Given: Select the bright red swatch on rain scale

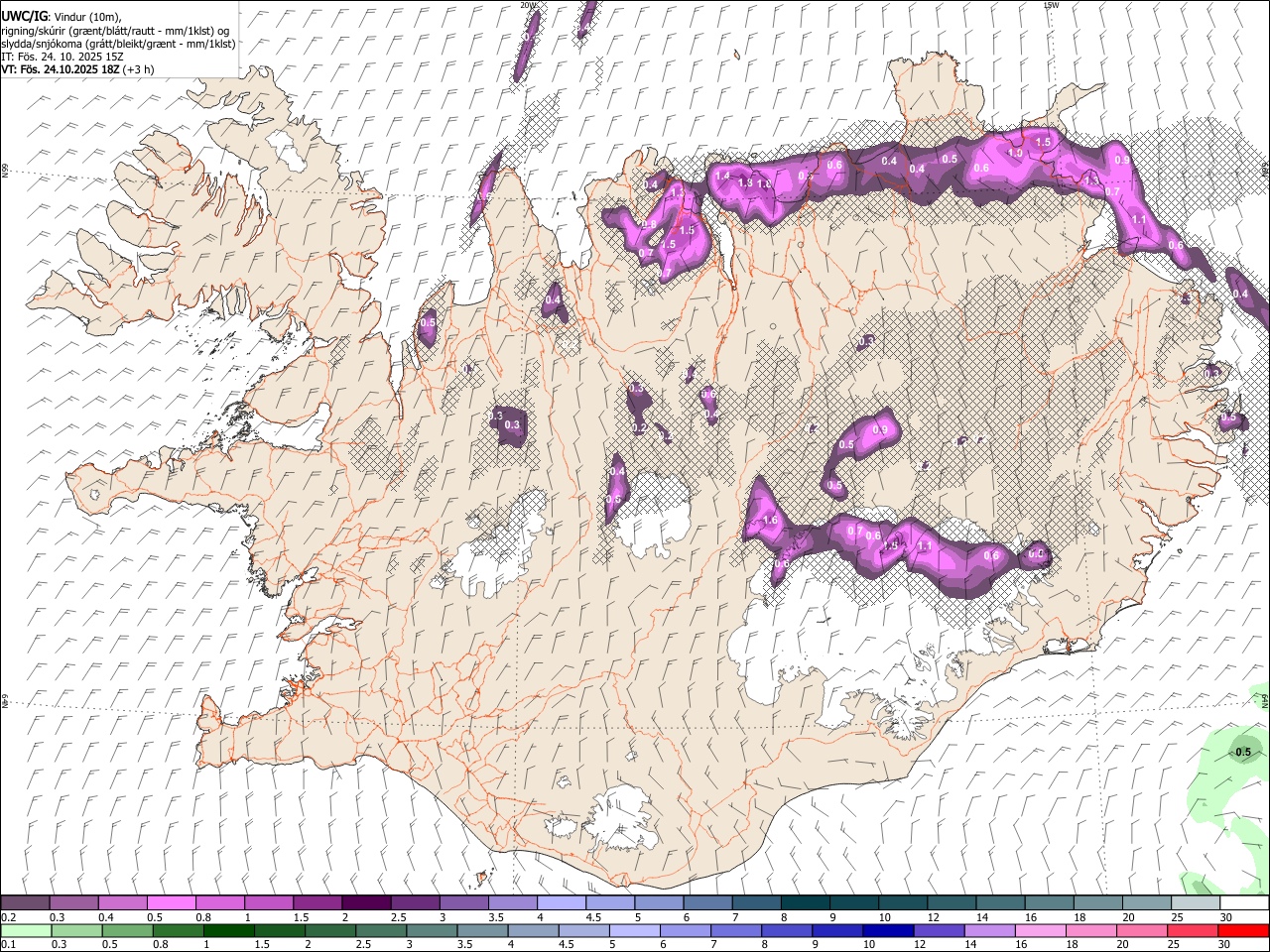Looking at the screenshot, I should (x=1243, y=931).
